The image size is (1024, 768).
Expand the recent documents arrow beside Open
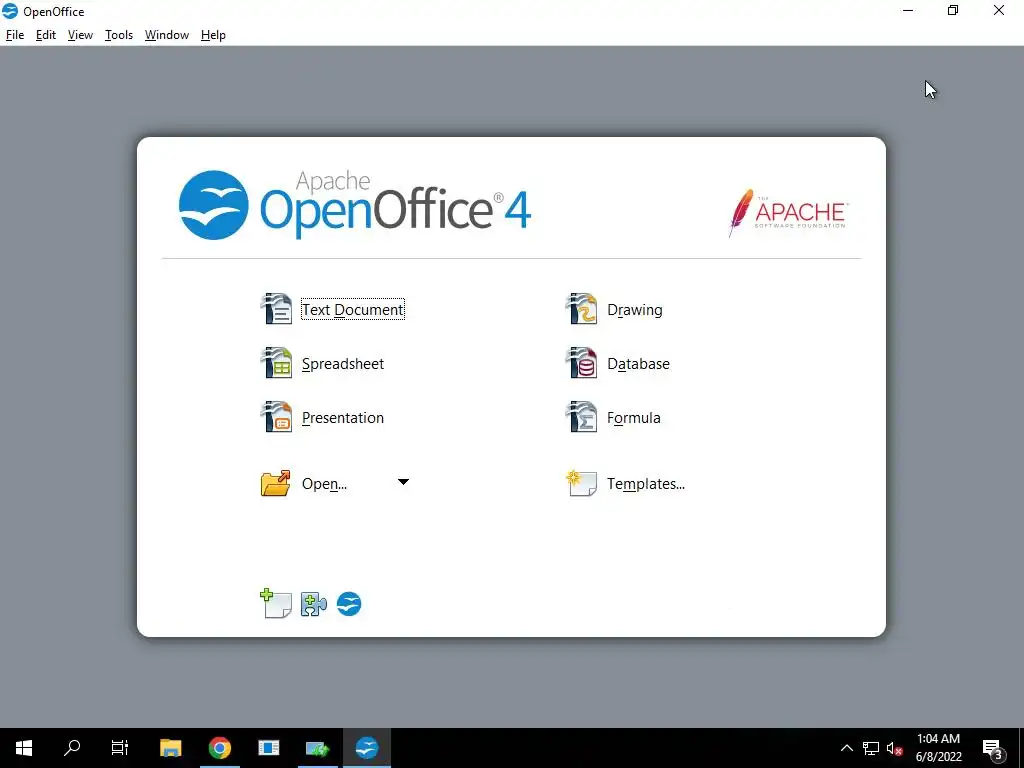(403, 482)
